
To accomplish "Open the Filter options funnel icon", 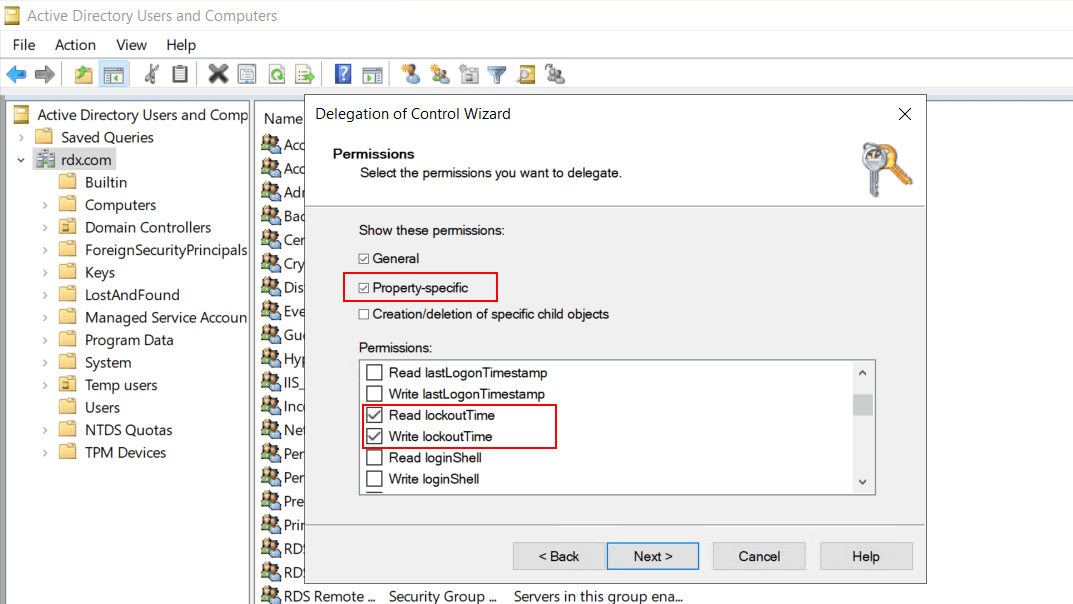I will click(x=496, y=74).
